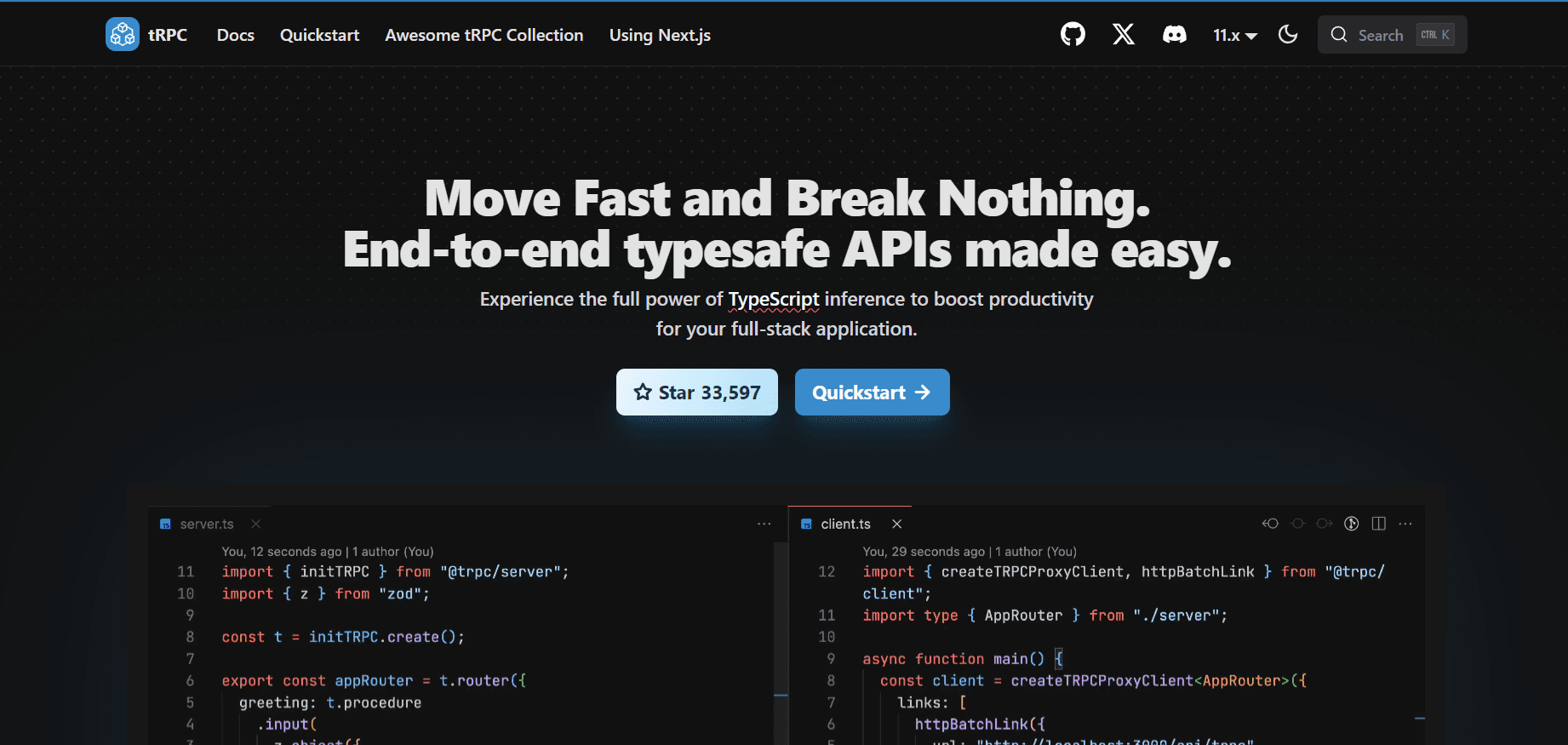Viewport: 1568px width, 745px height.
Task: Open the Using Next.js link
Action: tap(660, 35)
